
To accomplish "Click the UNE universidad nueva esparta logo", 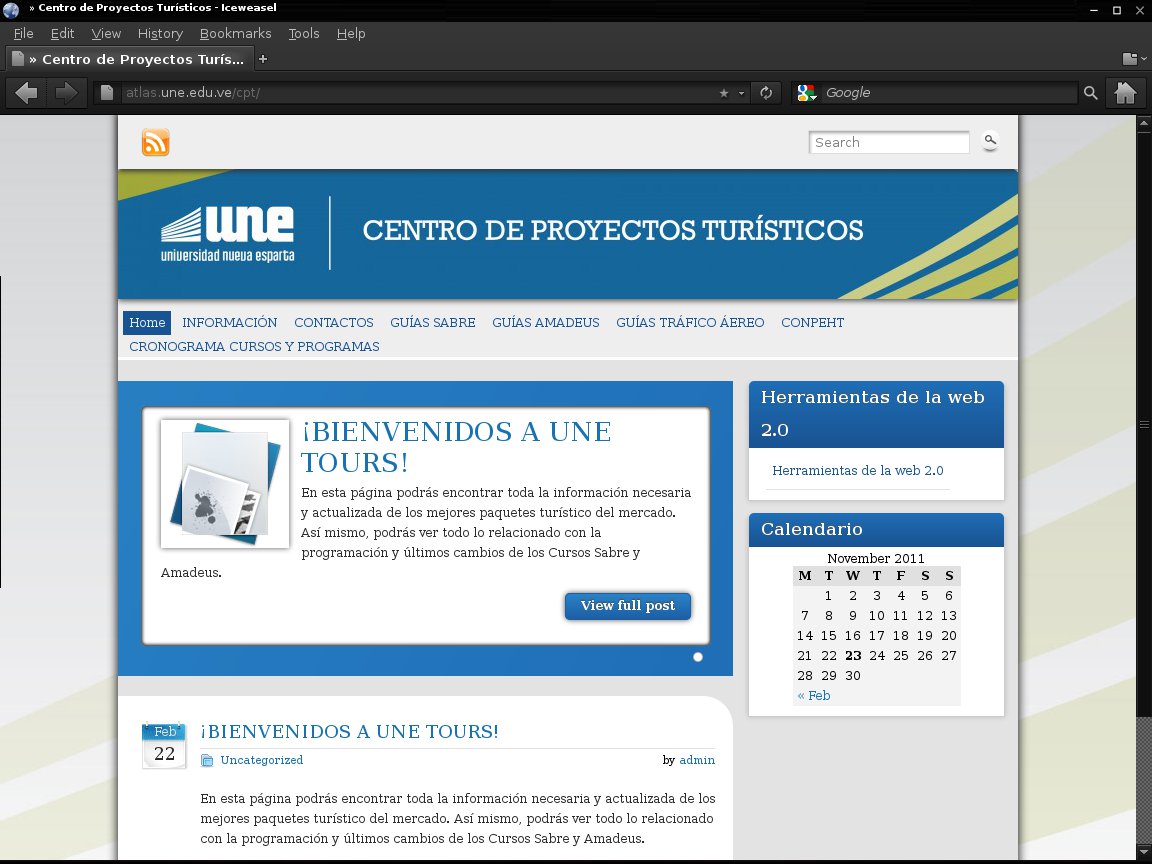I will pyautogui.click(x=228, y=234).
